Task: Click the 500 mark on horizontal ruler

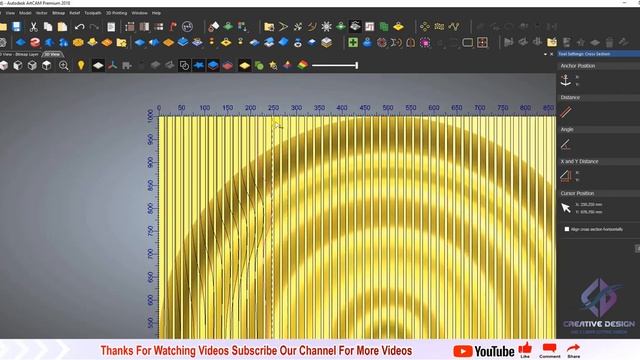Action: click(x=388, y=108)
